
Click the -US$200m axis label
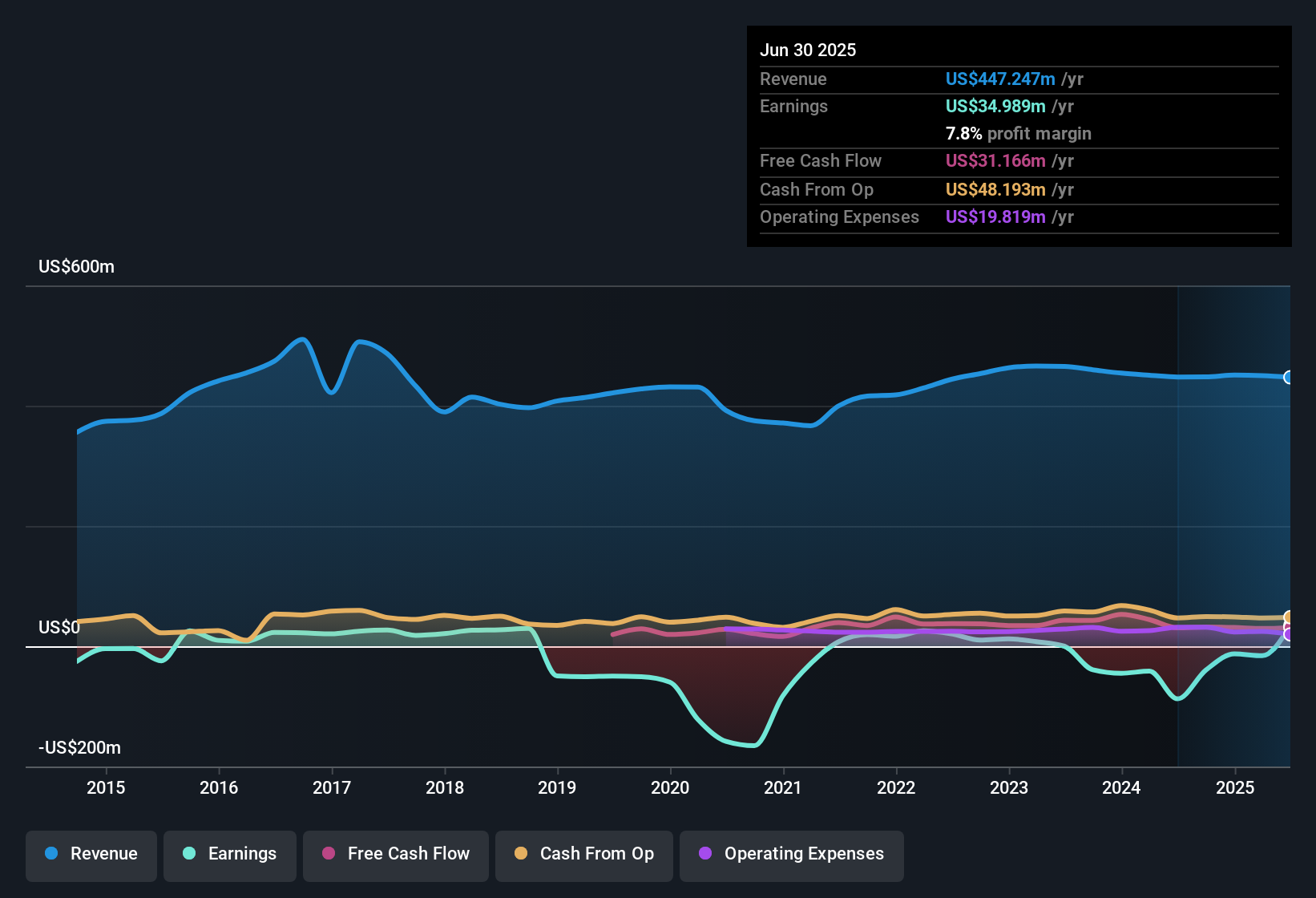(x=79, y=747)
